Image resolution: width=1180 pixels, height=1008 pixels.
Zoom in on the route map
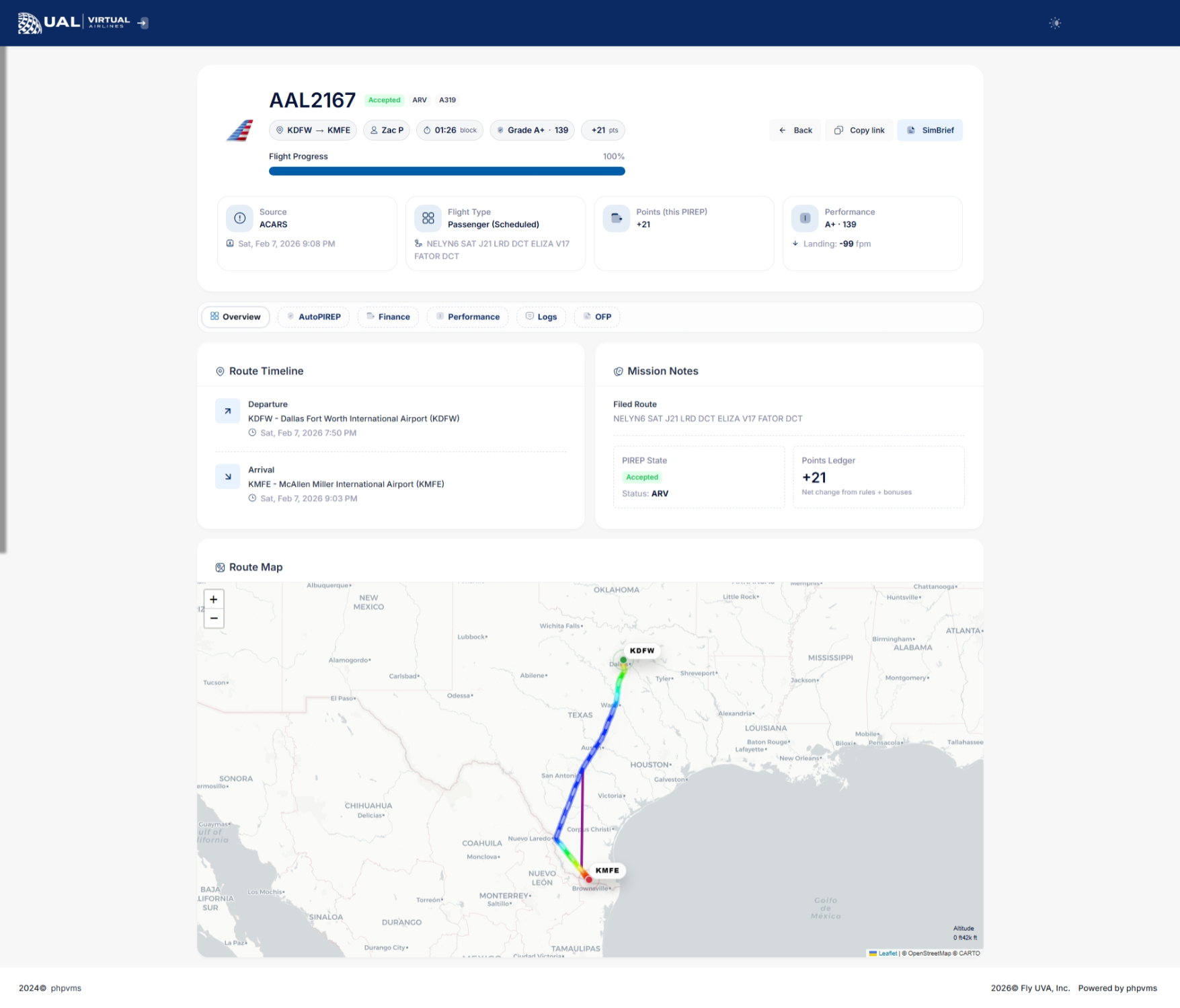214,599
